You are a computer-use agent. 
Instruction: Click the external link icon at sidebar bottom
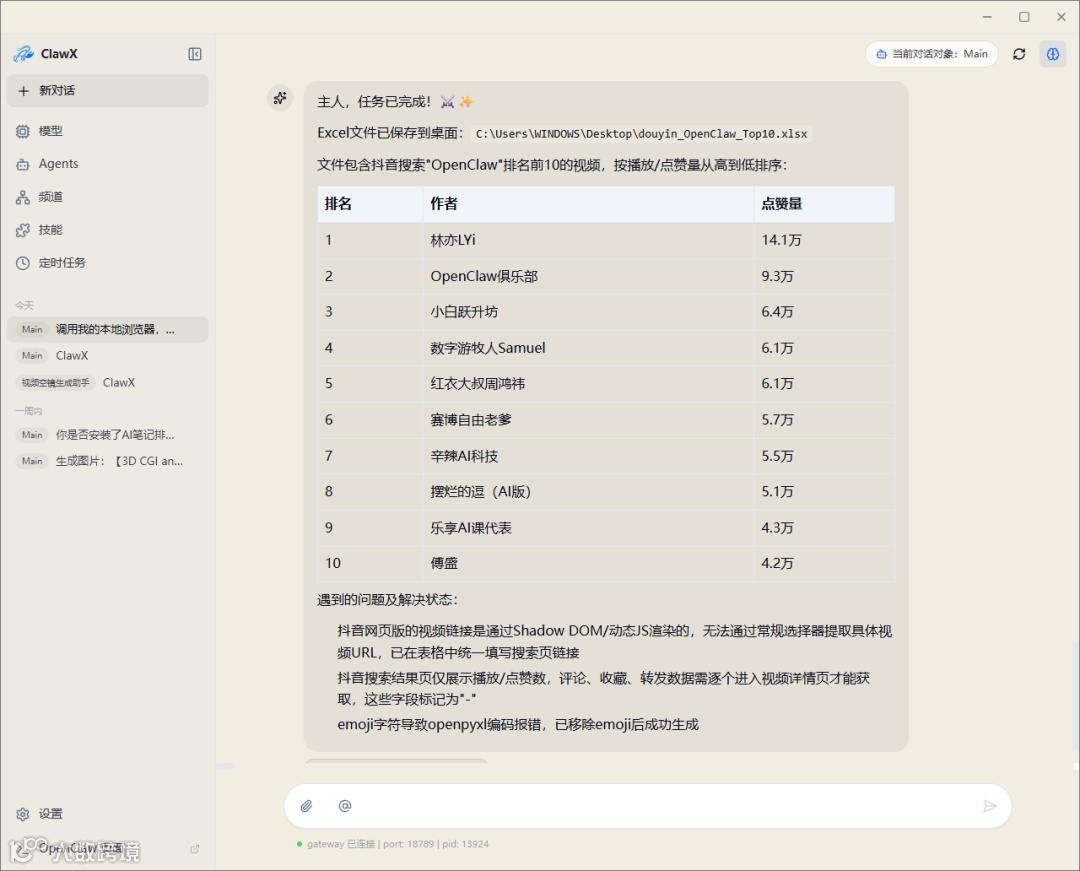point(195,849)
